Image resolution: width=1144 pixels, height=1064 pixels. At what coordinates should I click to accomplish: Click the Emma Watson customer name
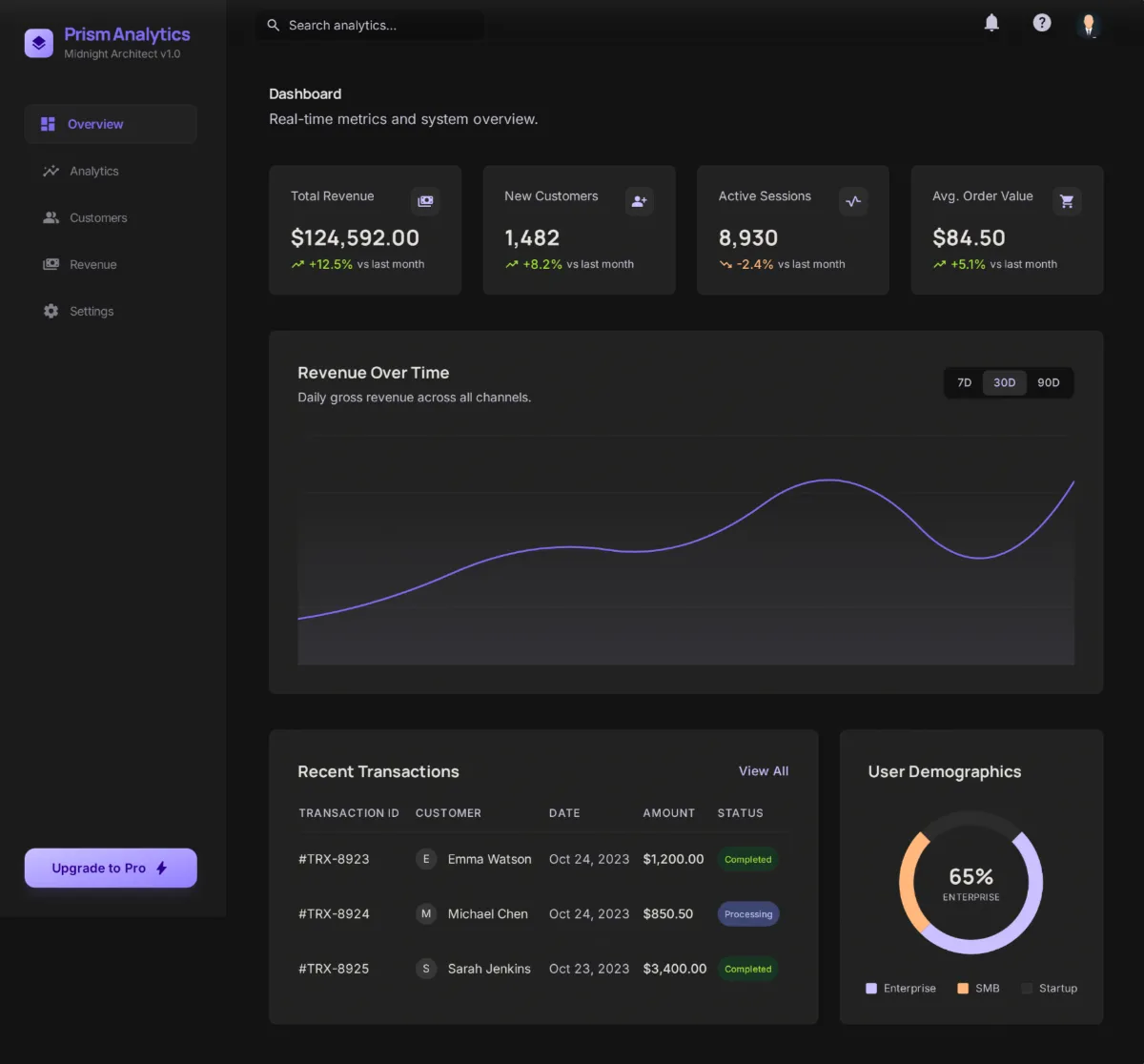click(x=489, y=859)
